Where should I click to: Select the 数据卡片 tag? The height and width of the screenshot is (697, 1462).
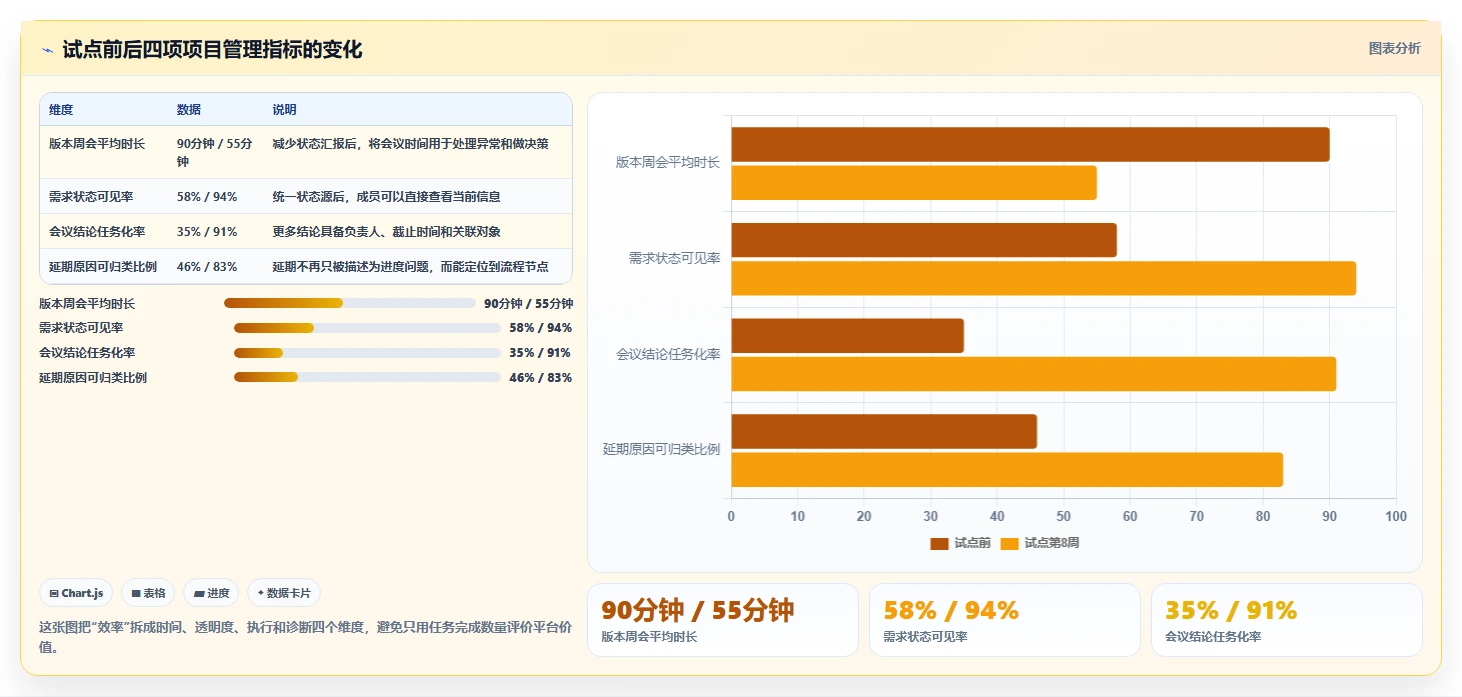click(x=284, y=593)
